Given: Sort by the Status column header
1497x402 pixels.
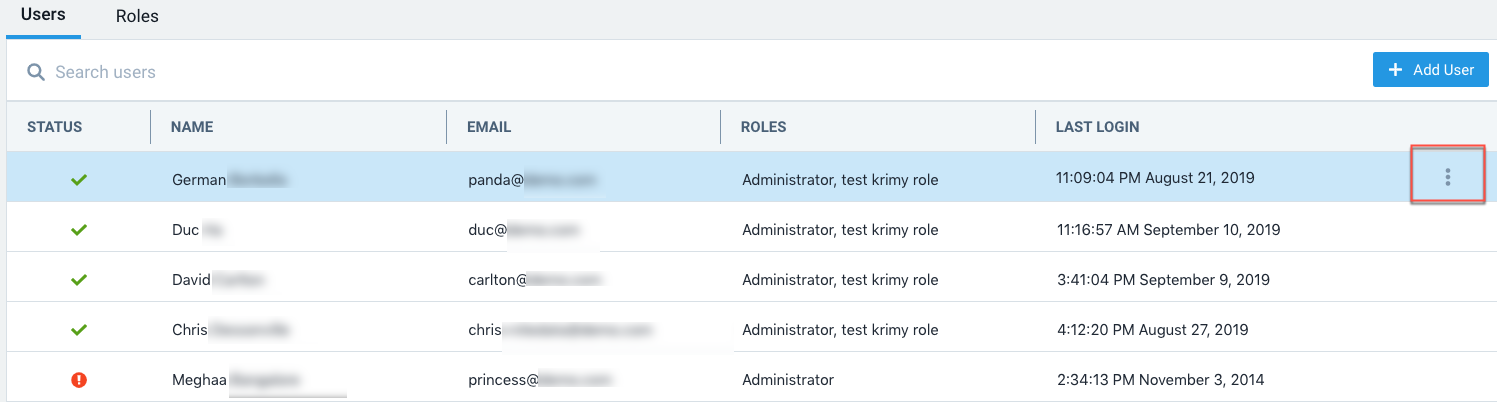Looking at the screenshot, I should 55,127.
